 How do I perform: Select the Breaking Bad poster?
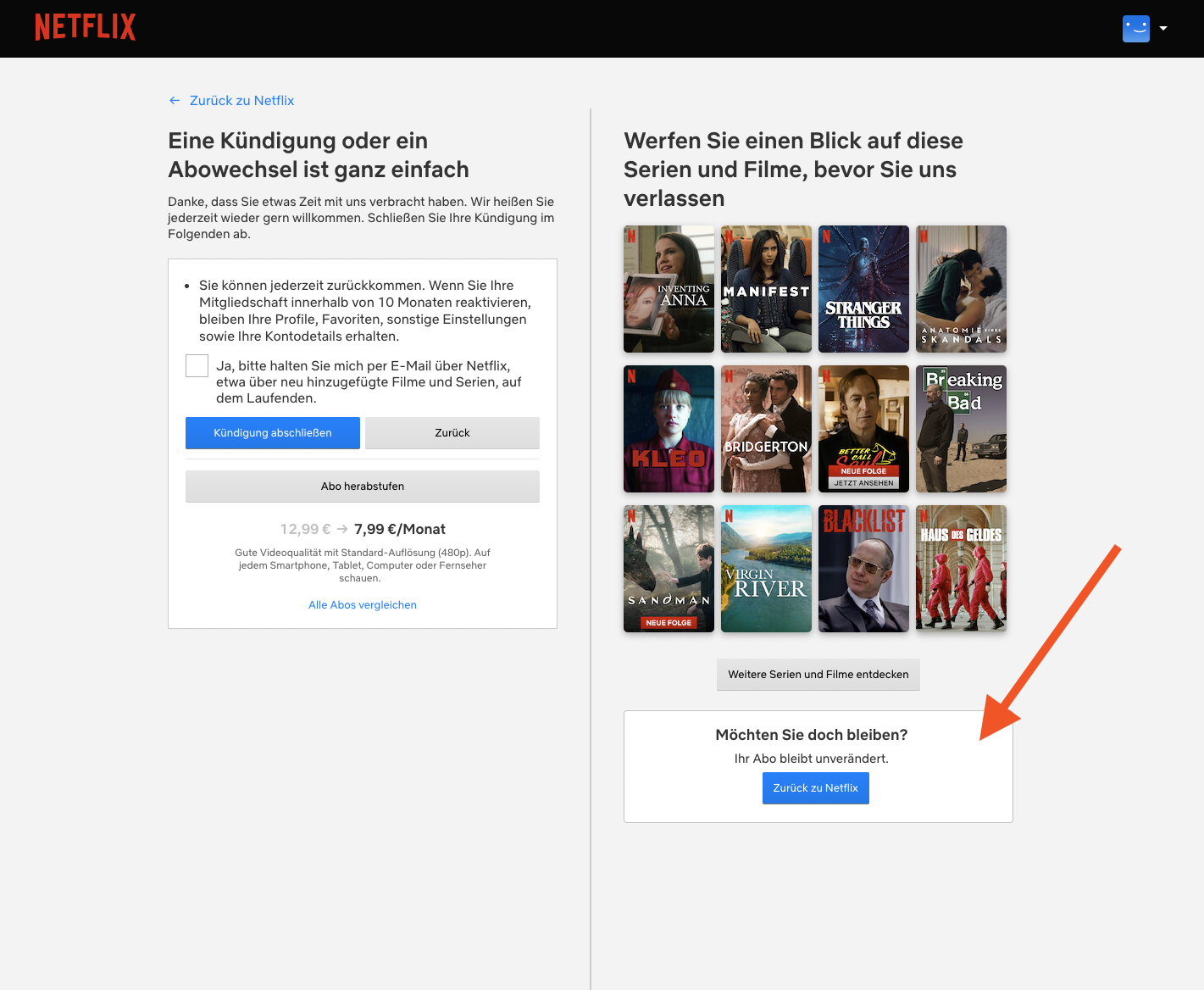point(961,429)
